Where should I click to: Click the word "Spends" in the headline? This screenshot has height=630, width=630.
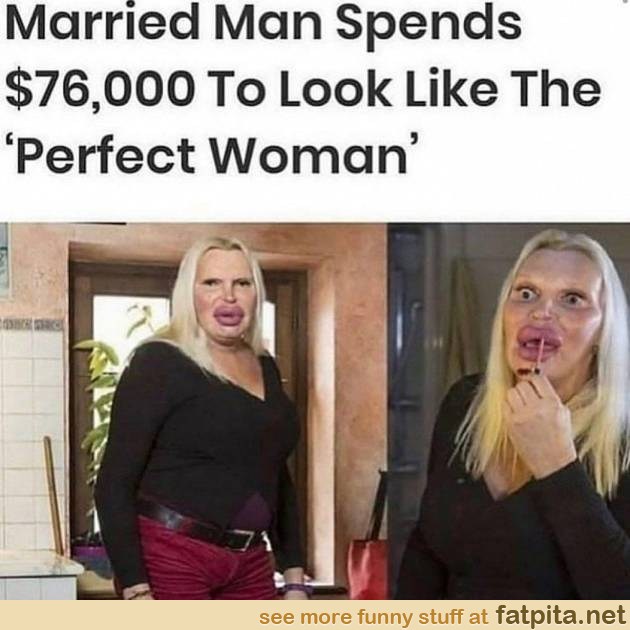pos(429,25)
